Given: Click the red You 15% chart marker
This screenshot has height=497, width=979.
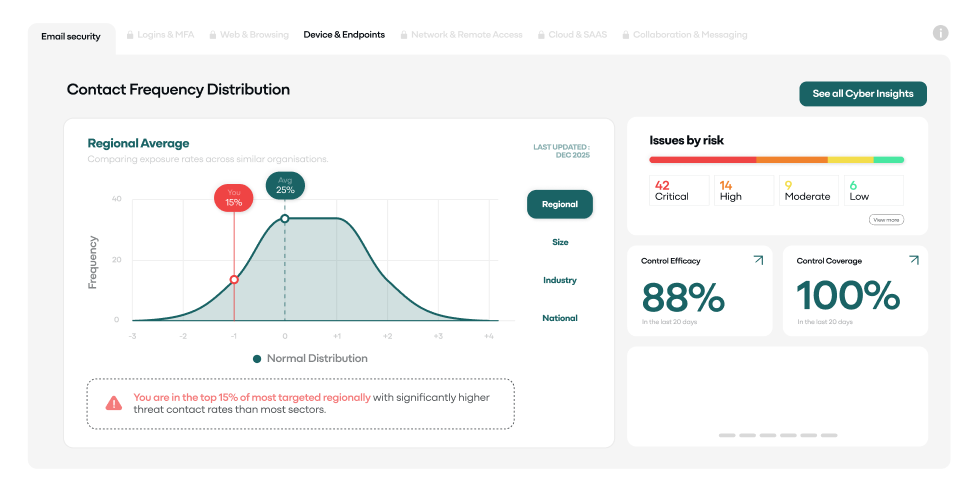Looking at the screenshot, I should (234, 197).
